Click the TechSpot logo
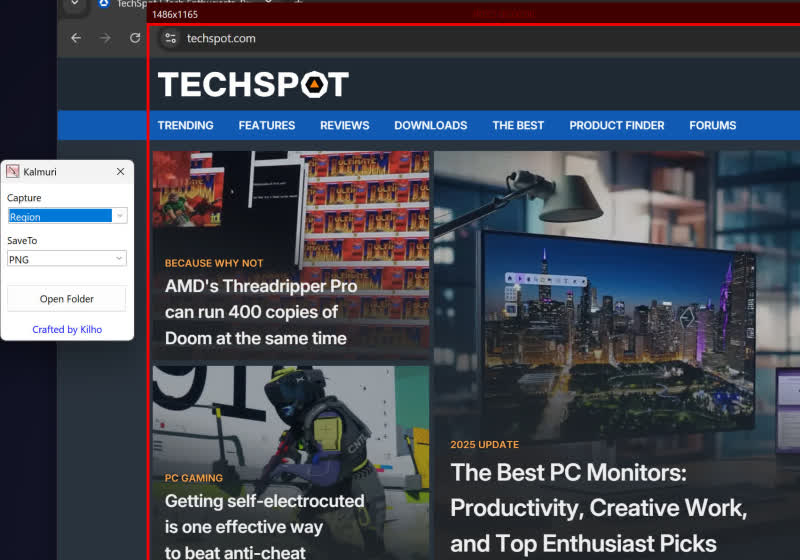Viewport: 800px width, 560px height. click(x=253, y=84)
